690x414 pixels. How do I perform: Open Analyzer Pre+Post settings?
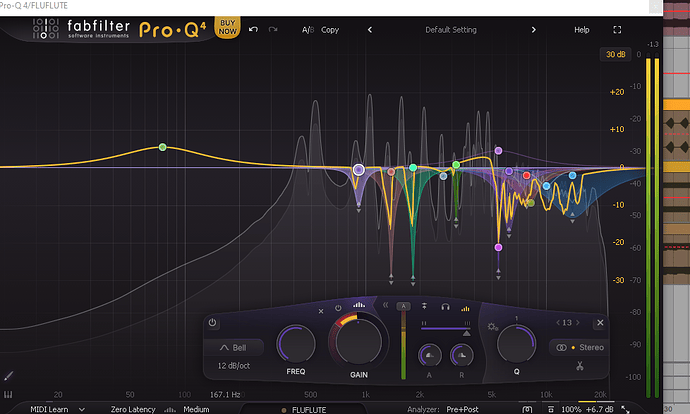pos(462,409)
